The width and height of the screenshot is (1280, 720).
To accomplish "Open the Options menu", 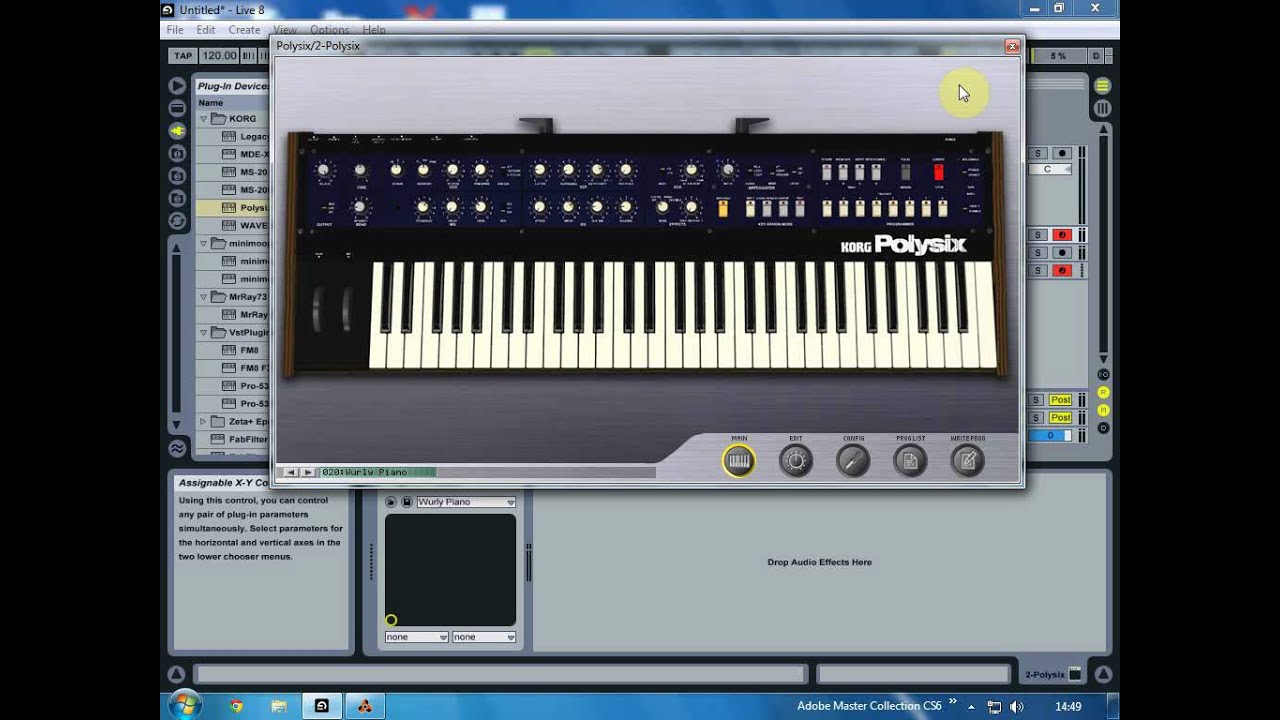I will [330, 30].
